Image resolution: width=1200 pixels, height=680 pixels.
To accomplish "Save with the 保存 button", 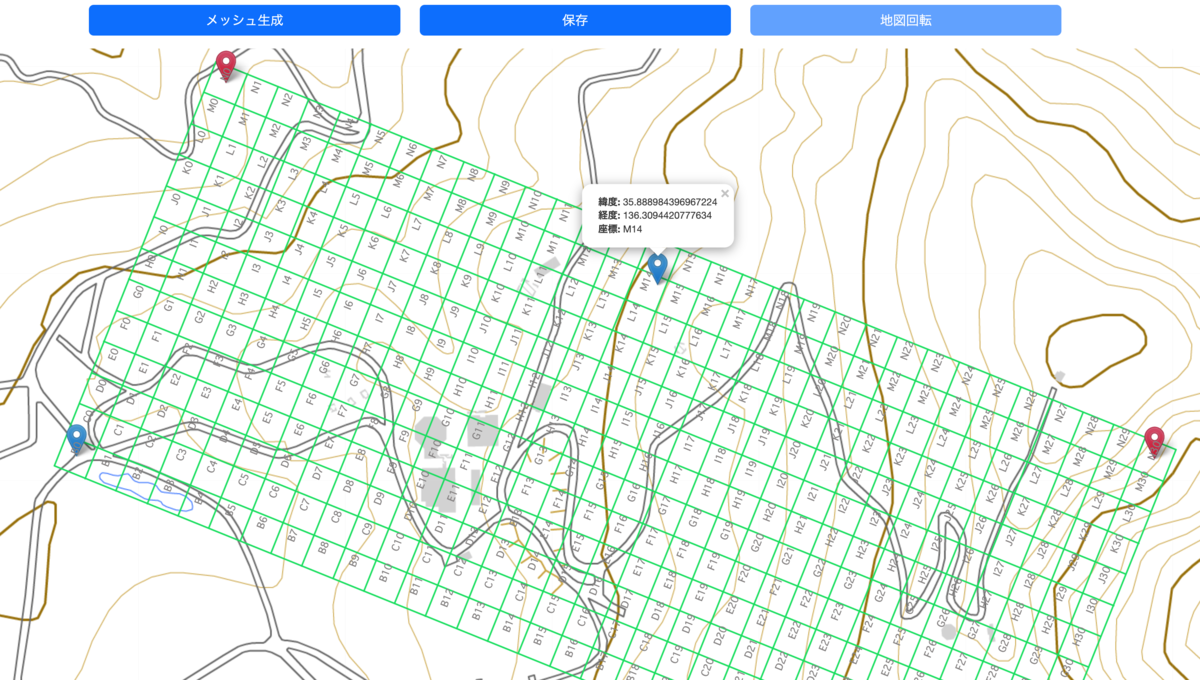I will [x=575, y=20].
